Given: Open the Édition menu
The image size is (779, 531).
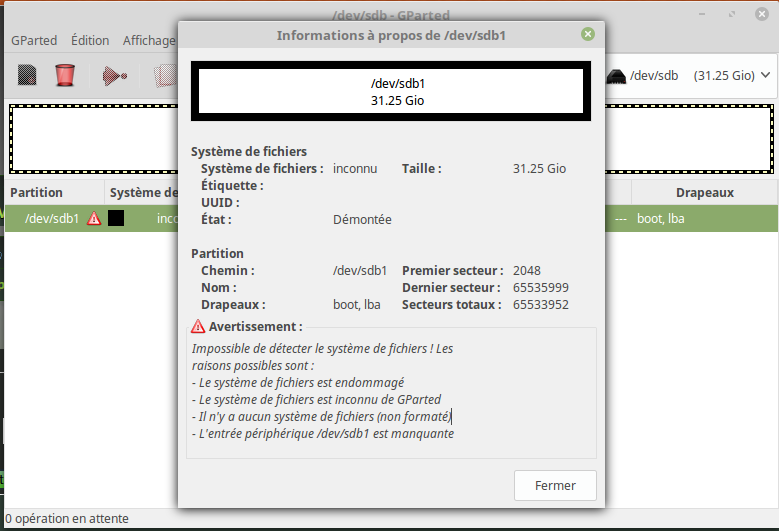Looking at the screenshot, I should pyautogui.click(x=90, y=40).
